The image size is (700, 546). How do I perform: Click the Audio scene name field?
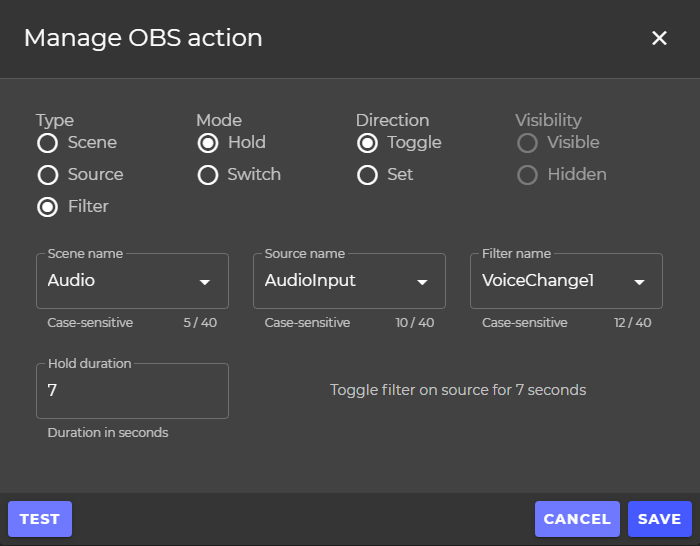coord(132,281)
